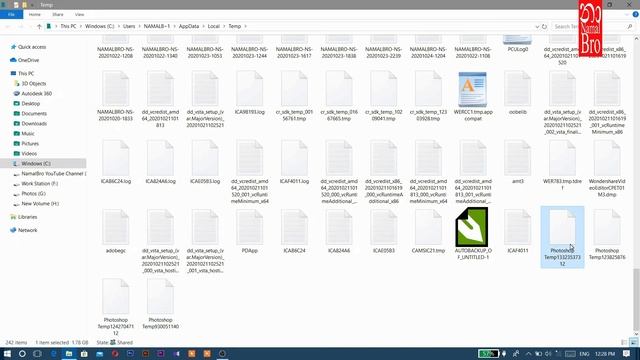Image resolution: width=640 pixels, height=360 pixels.
Task: Select the oobelib file
Action: click(518, 93)
